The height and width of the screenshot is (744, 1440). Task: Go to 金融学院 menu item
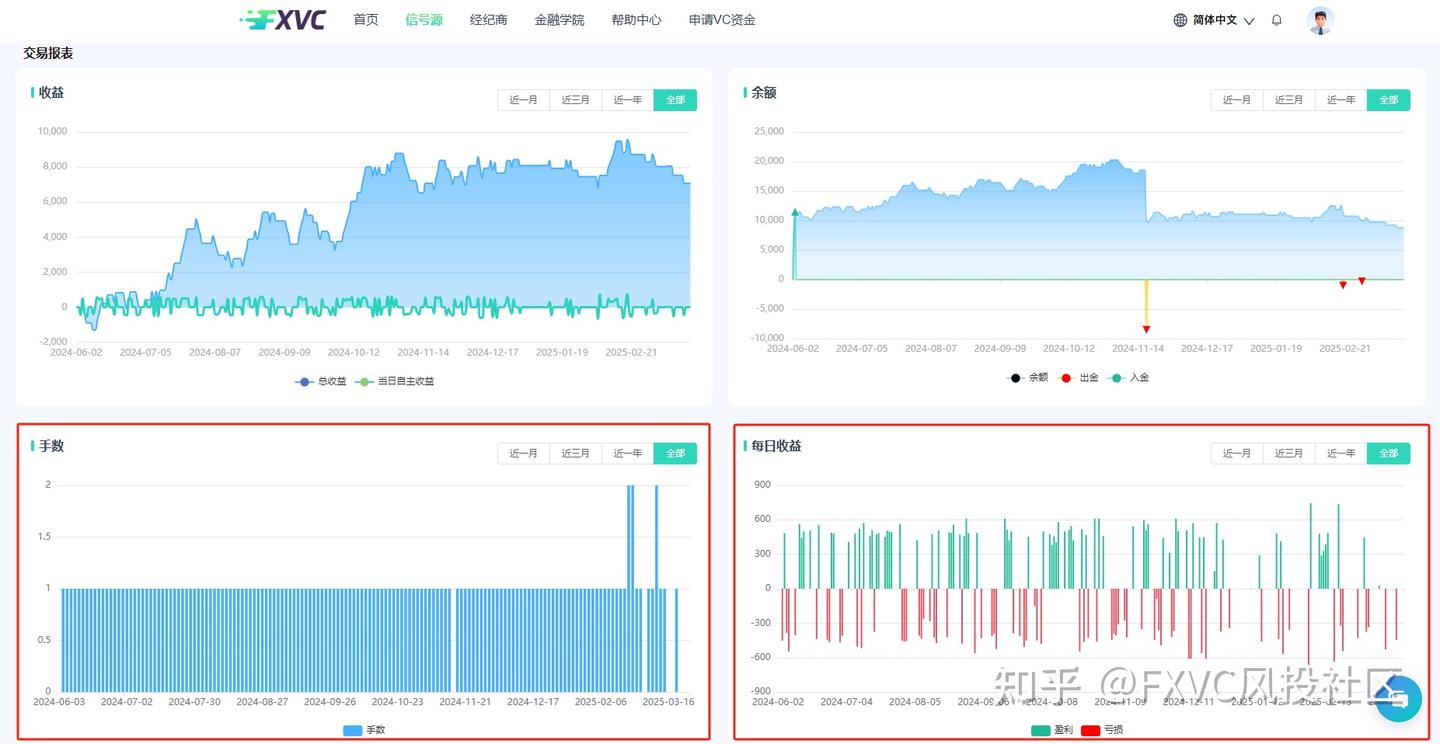[559, 20]
